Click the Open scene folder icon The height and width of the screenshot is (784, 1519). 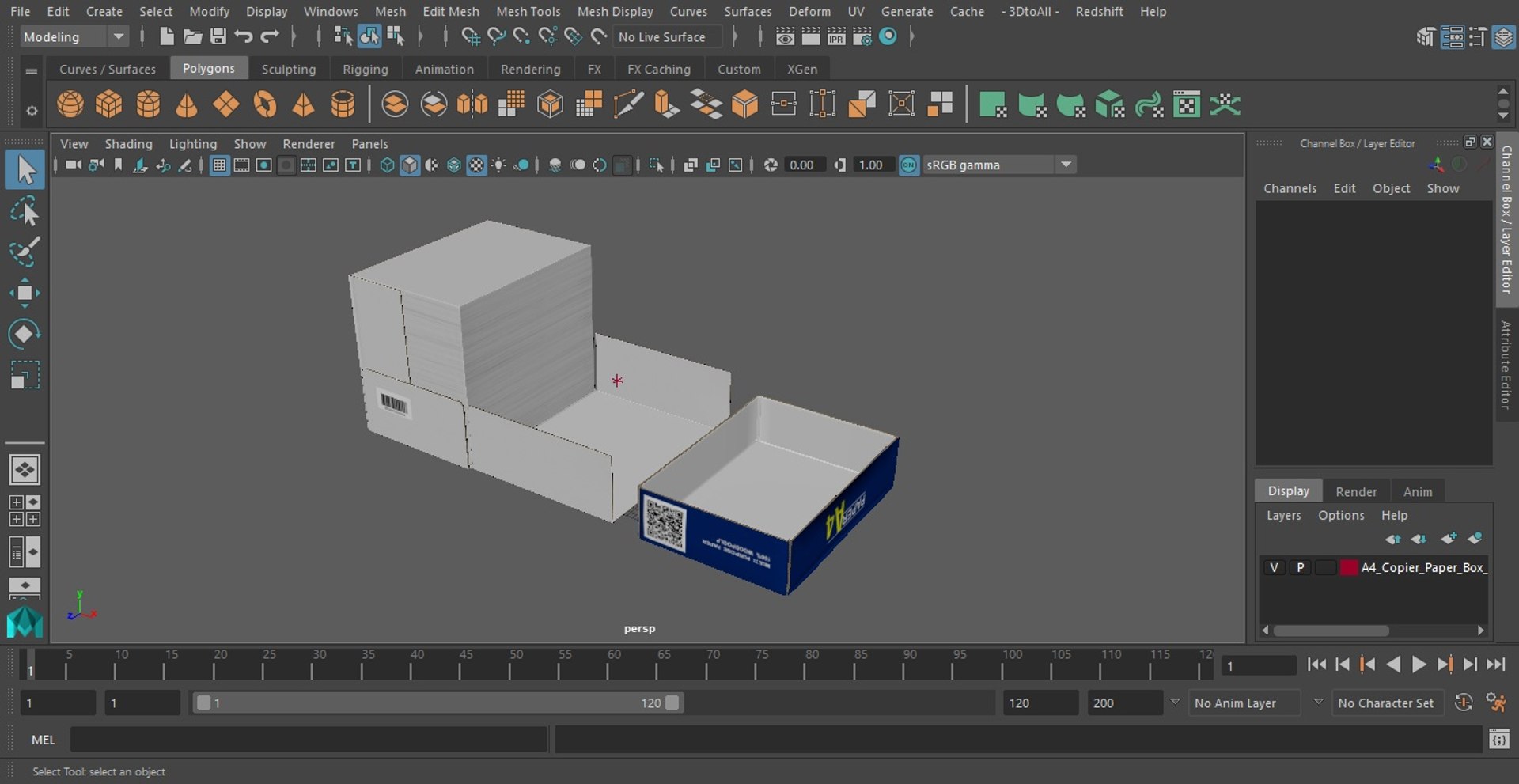pyautogui.click(x=192, y=36)
